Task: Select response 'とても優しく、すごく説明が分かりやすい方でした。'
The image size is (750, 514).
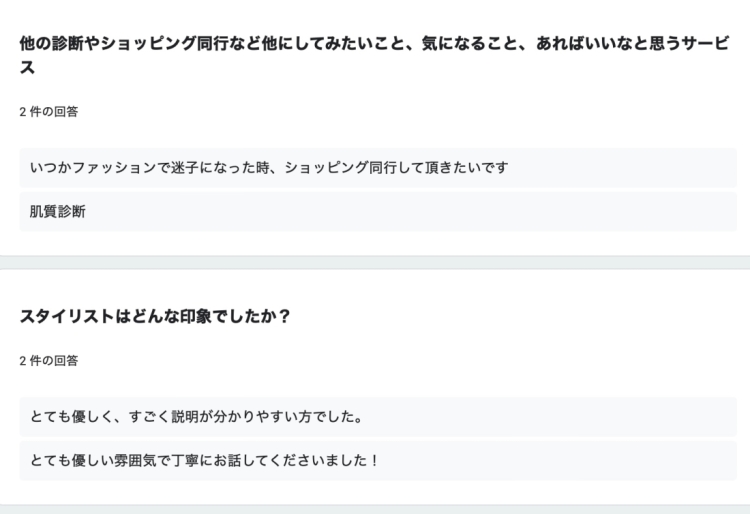Action: 378,417
